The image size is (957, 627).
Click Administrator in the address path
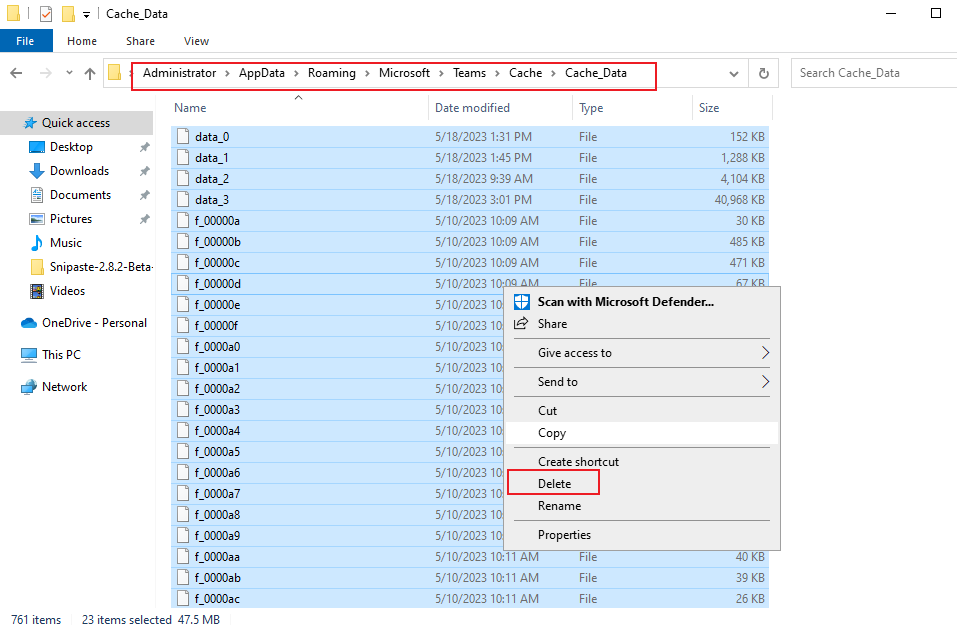[x=179, y=73]
